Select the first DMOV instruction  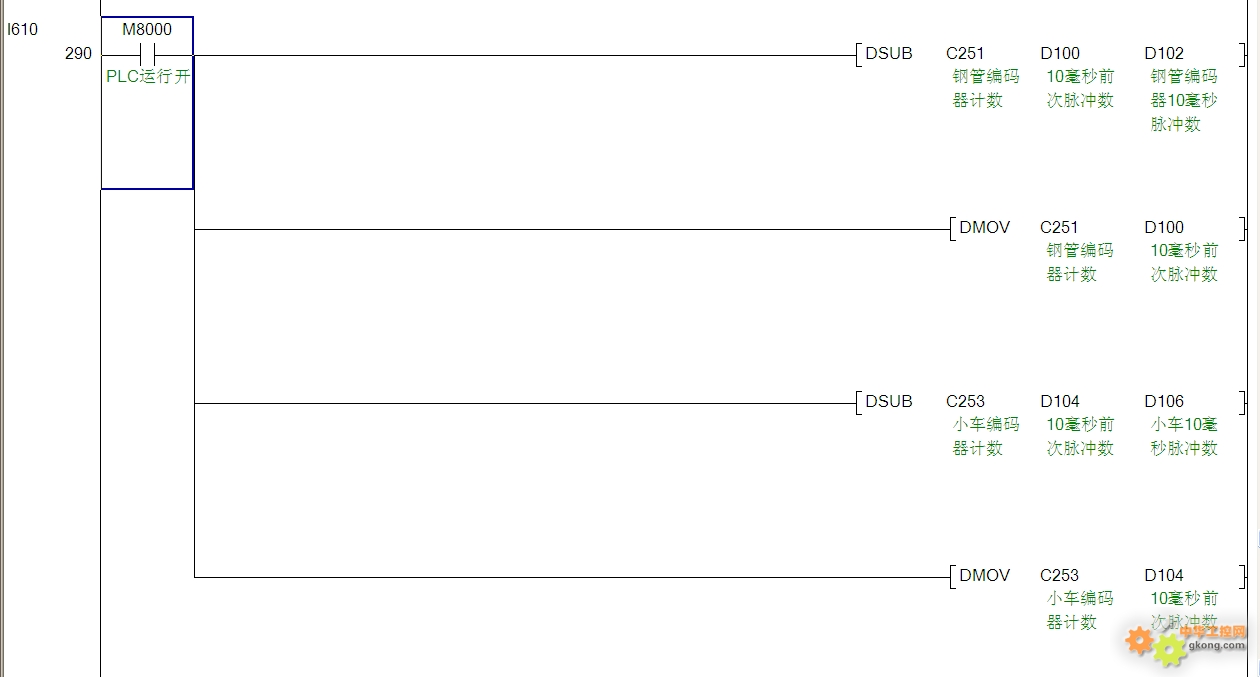[x=984, y=228]
